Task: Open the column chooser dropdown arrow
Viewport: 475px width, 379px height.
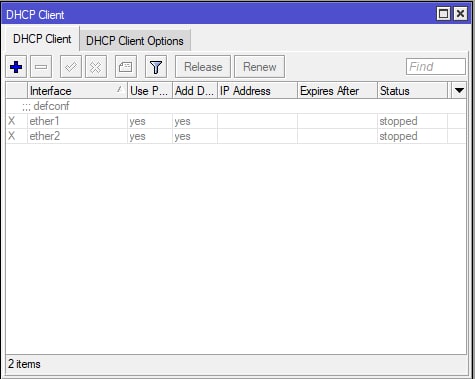Action: tap(459, 90)
